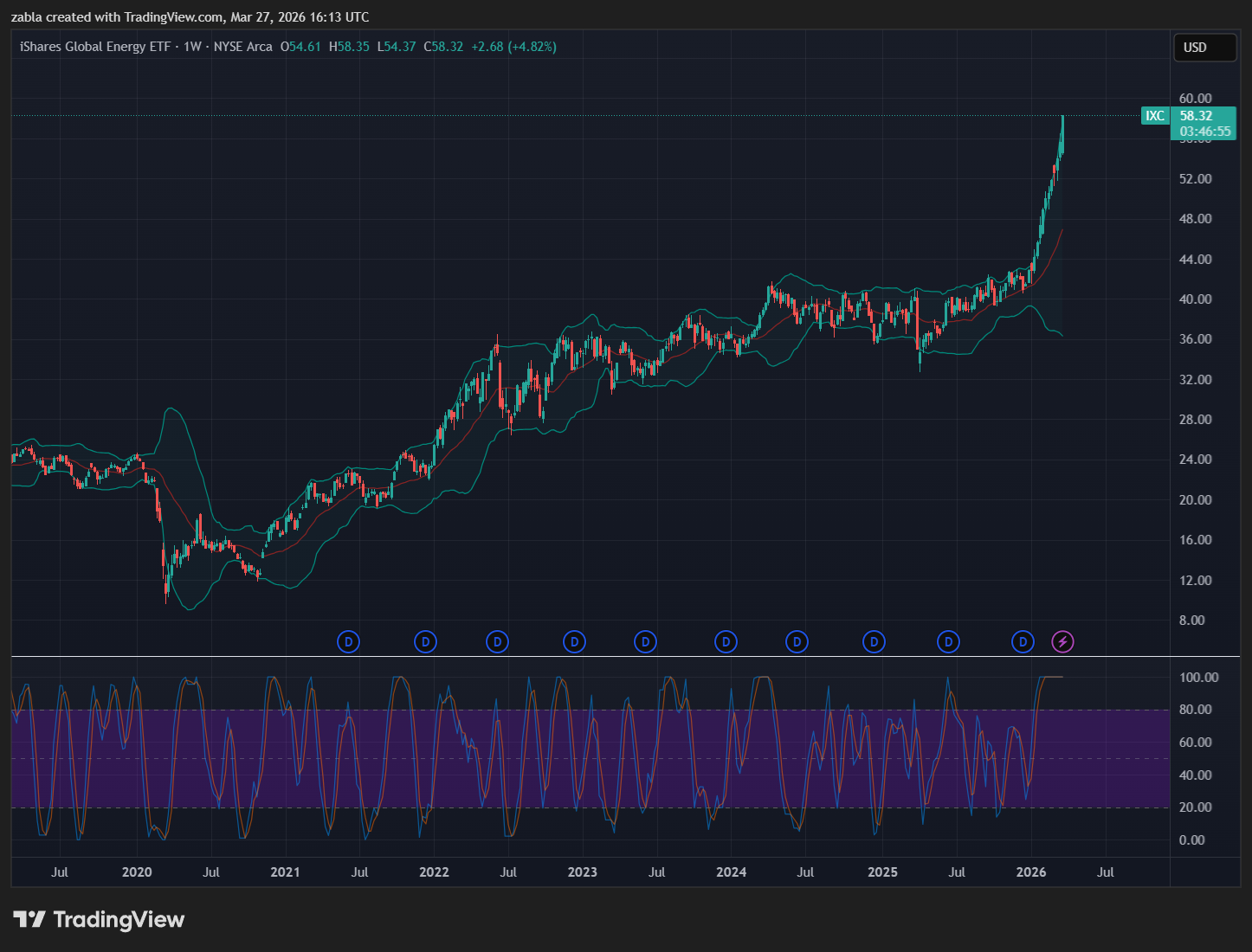Image resolution: width=1252 pixels, height=952 pixels.
Task: Click the 2021 label on time axis
Action: [x=285, y=872]
